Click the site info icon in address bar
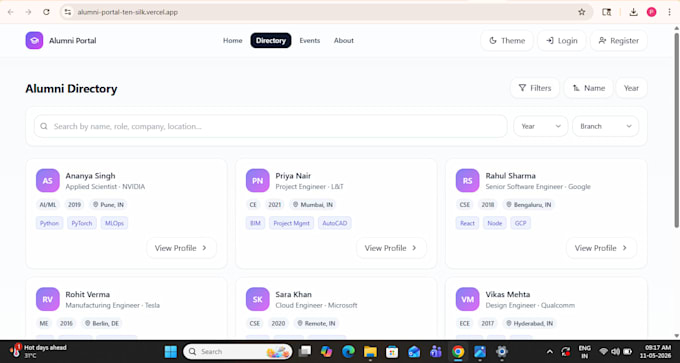 [68, 12]
